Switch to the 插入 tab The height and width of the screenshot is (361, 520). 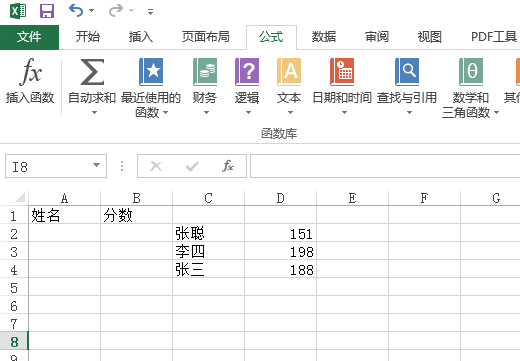(141, 37)
